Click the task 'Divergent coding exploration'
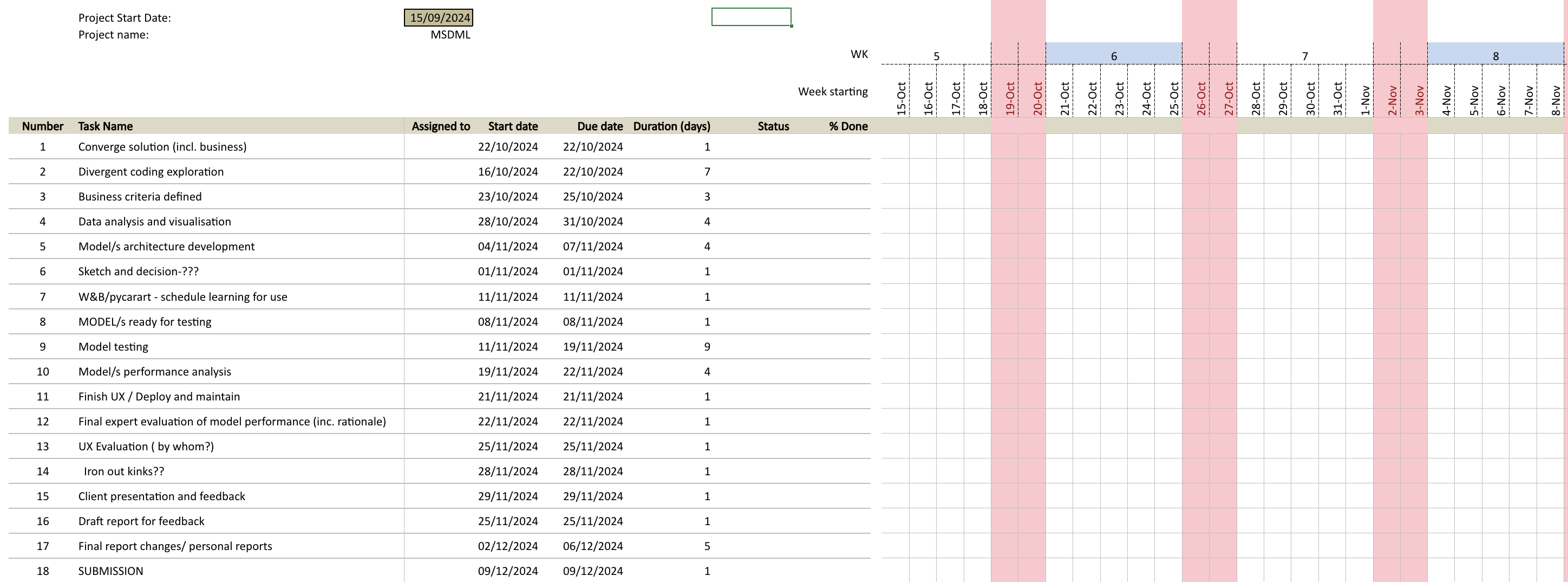The height and width of the screenshot is (582, 1568). 151,172
